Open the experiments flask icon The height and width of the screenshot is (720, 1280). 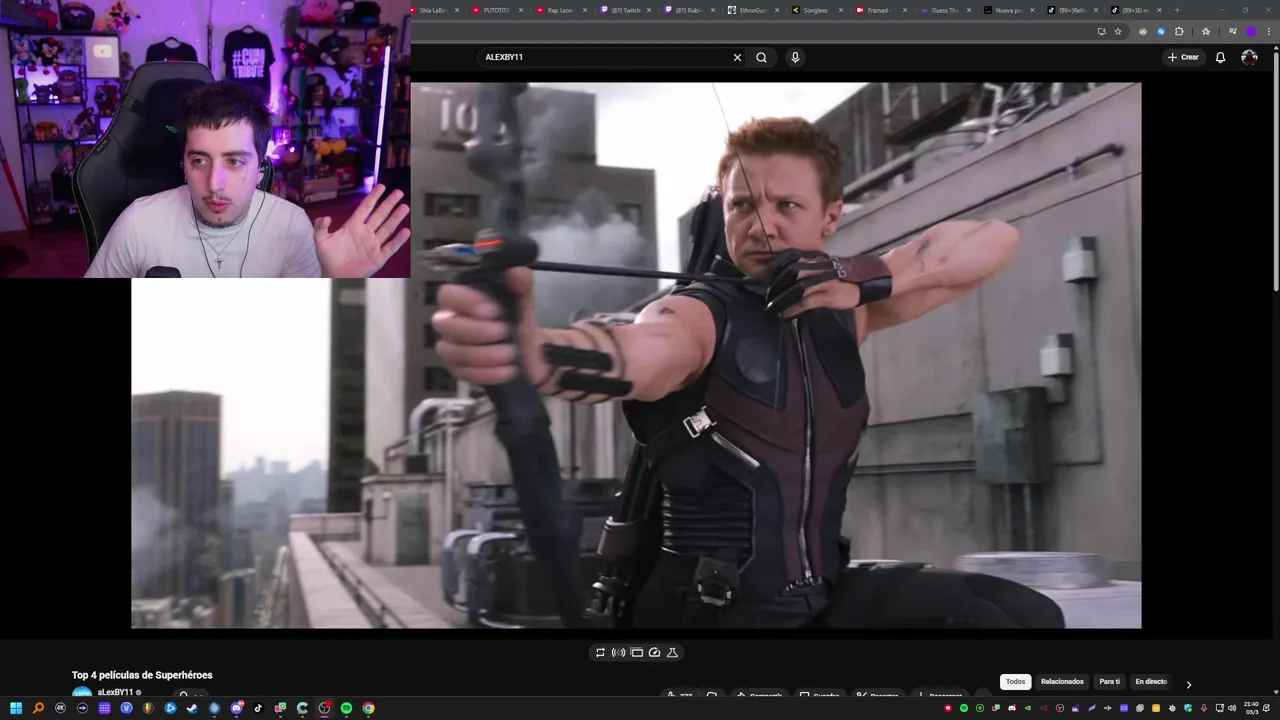[672, 652]
